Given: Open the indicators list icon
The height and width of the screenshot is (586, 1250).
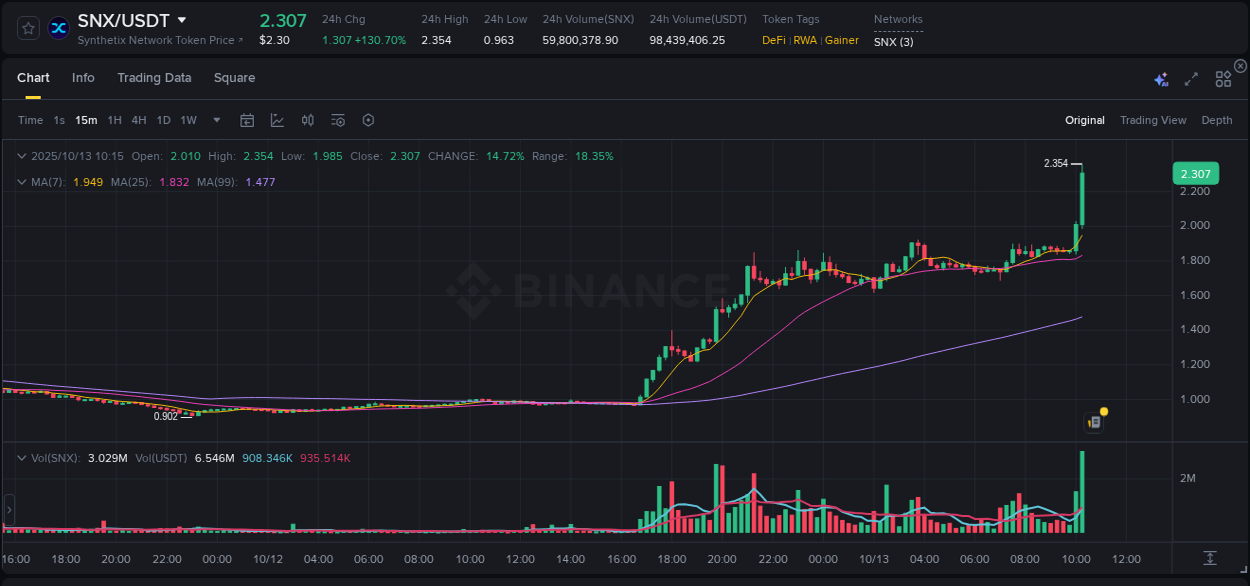Looking at the screenshot, I should [x=337, y=119].
